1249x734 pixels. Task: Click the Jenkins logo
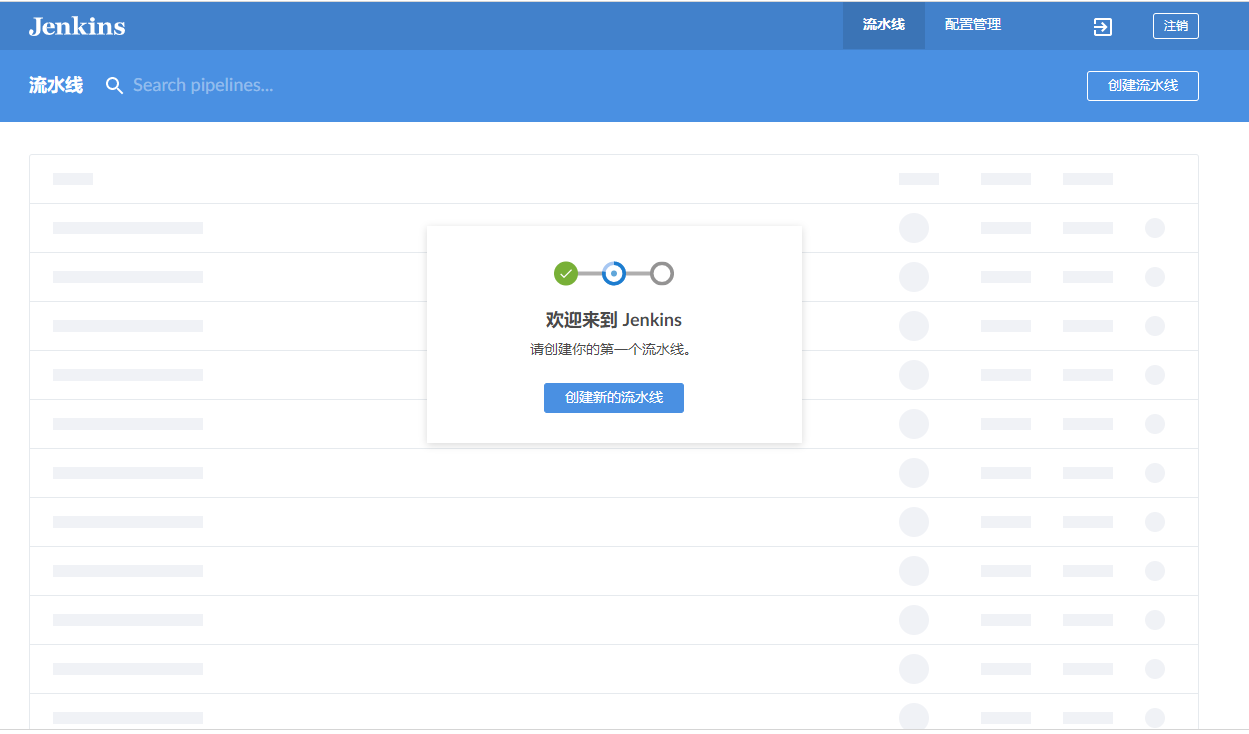77,26
